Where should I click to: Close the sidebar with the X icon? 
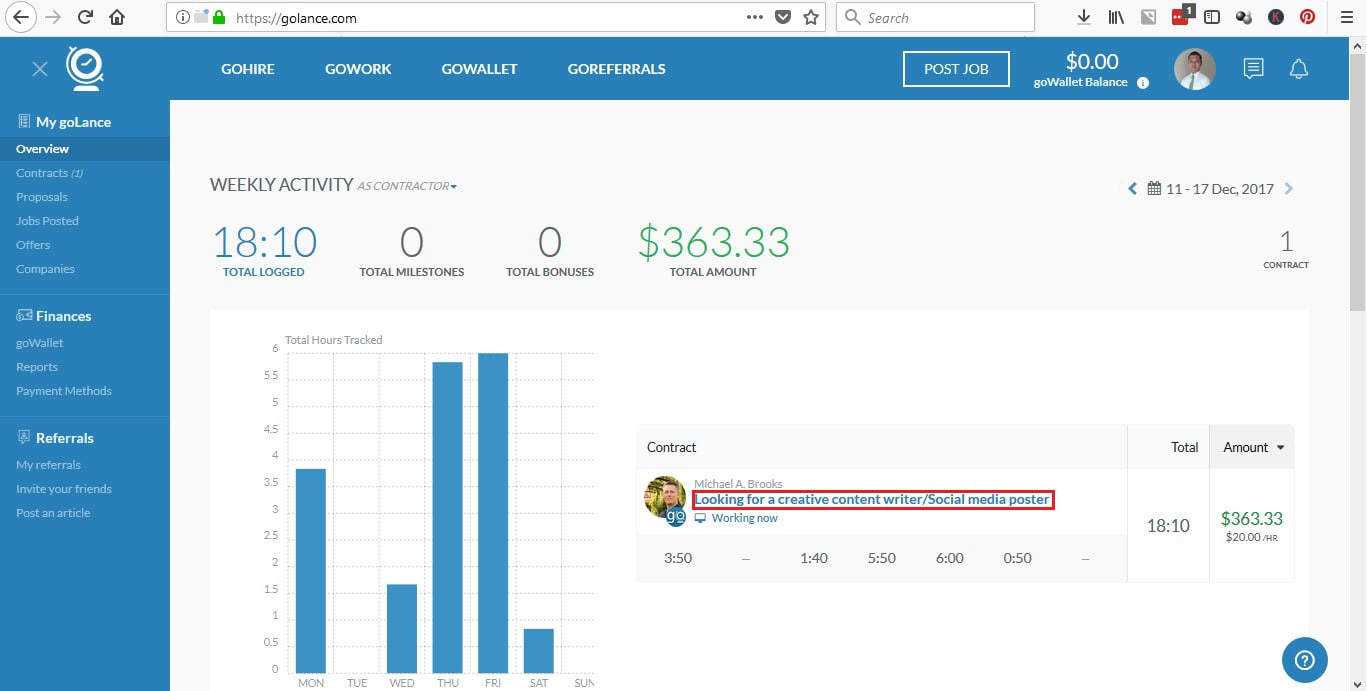[40, 69]
